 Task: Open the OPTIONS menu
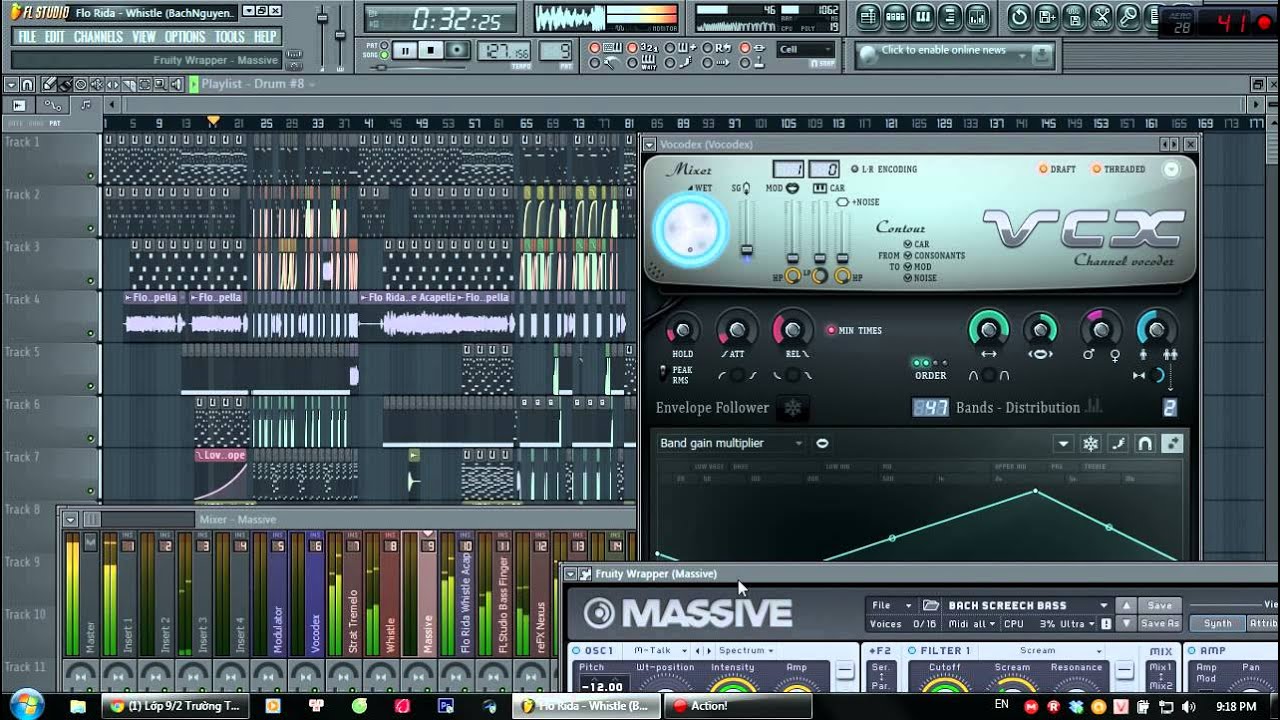pos(185,37)
